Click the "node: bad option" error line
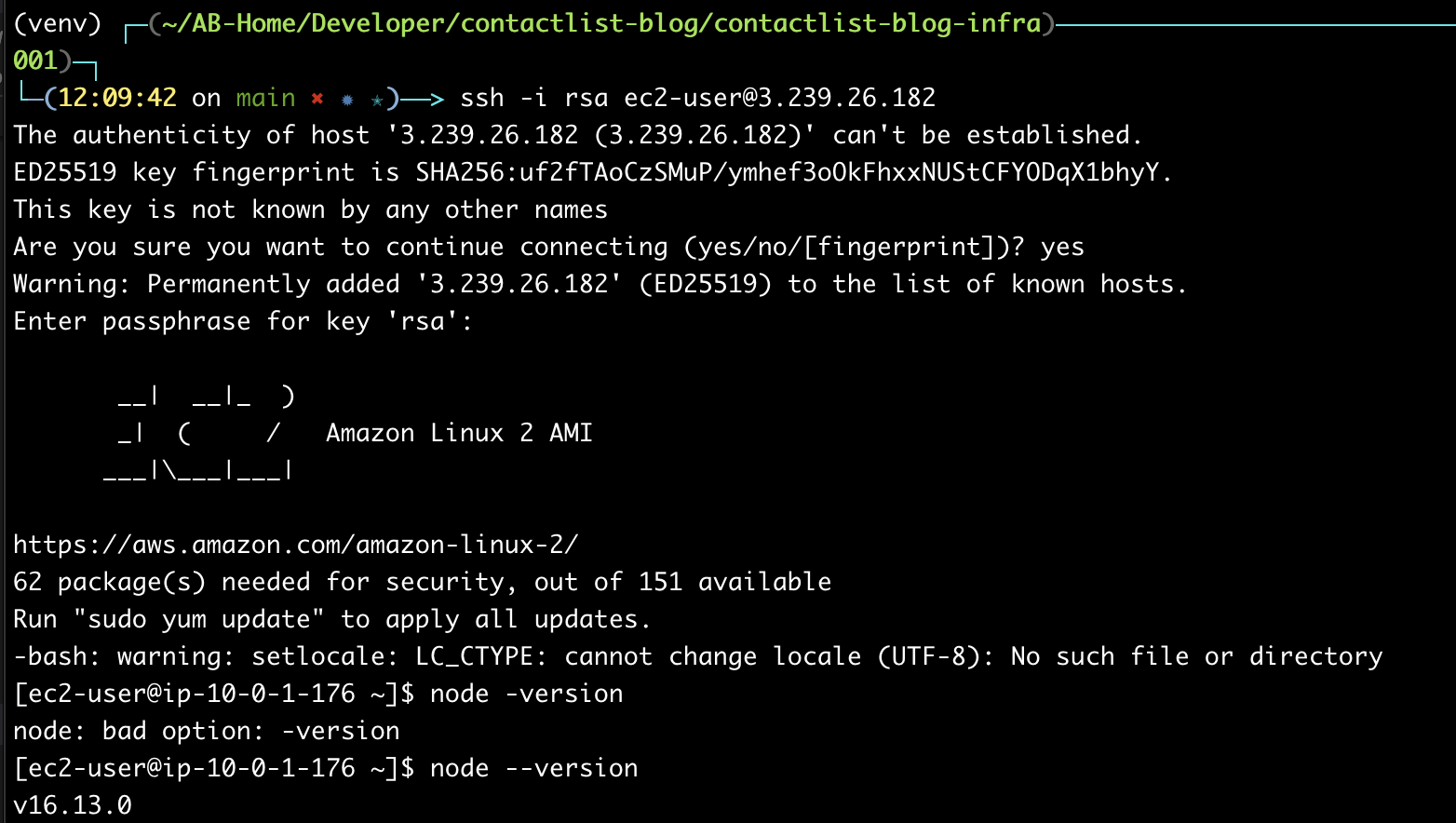Image resolution: width=1456 pixels, height=823 pixels. click(206, 731)
